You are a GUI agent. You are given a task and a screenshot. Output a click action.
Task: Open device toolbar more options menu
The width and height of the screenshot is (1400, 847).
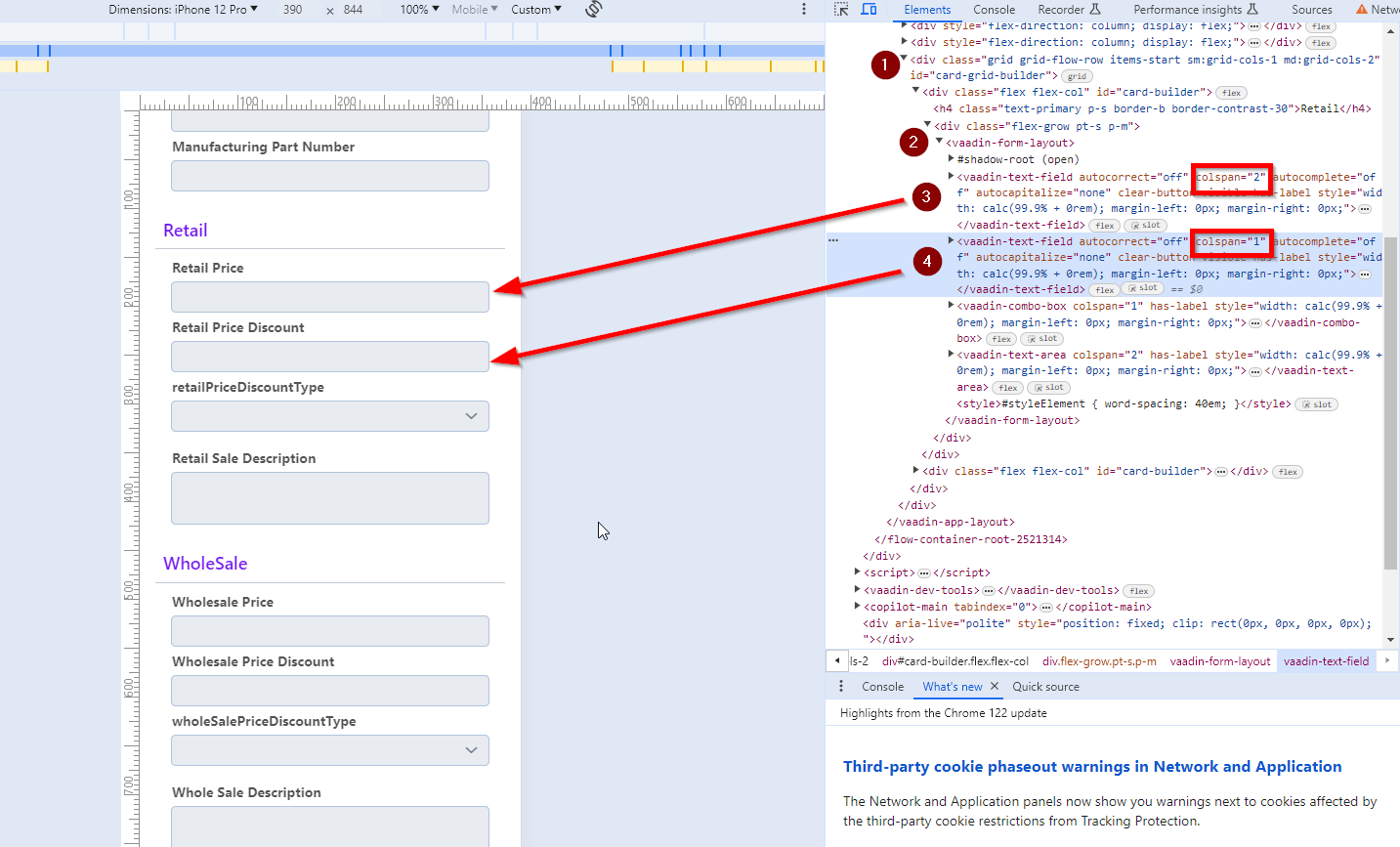click(x=804, y=10)
